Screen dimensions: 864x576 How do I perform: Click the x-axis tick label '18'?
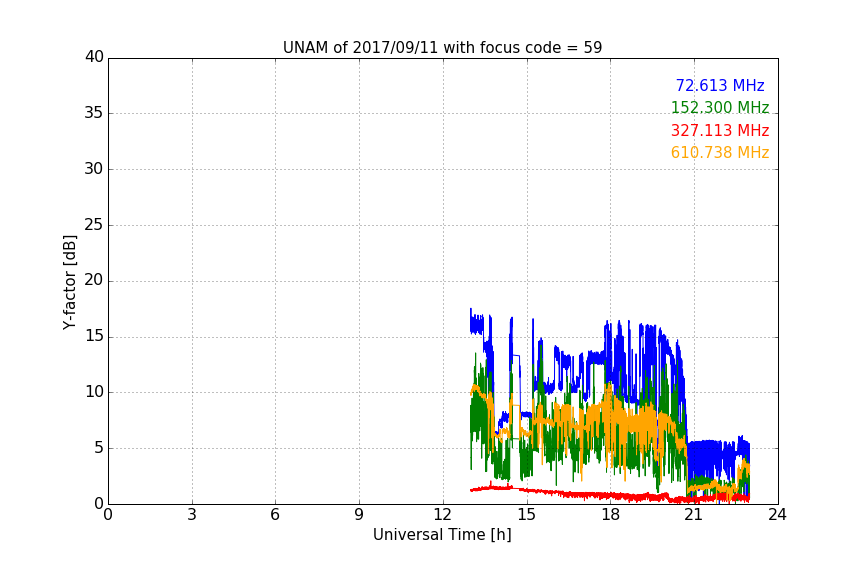coord(611,515)
